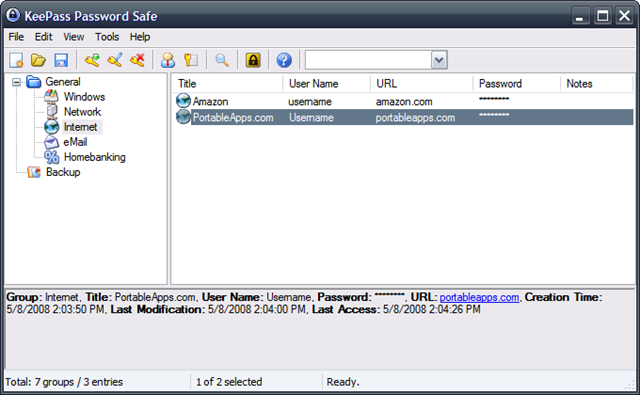Click the masked password in the Amazon row

(x=494, y=99)
